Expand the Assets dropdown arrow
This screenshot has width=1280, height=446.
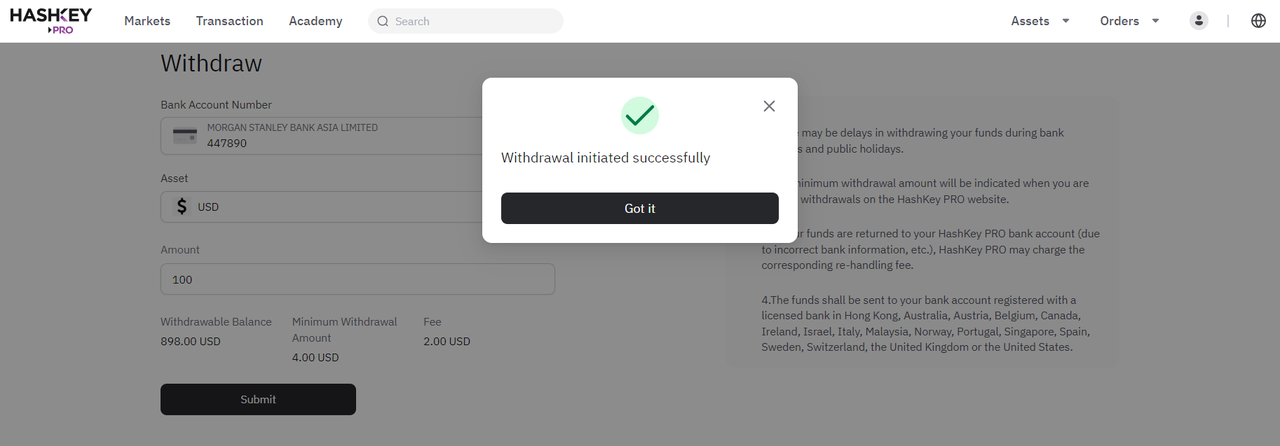(1066, 21)
